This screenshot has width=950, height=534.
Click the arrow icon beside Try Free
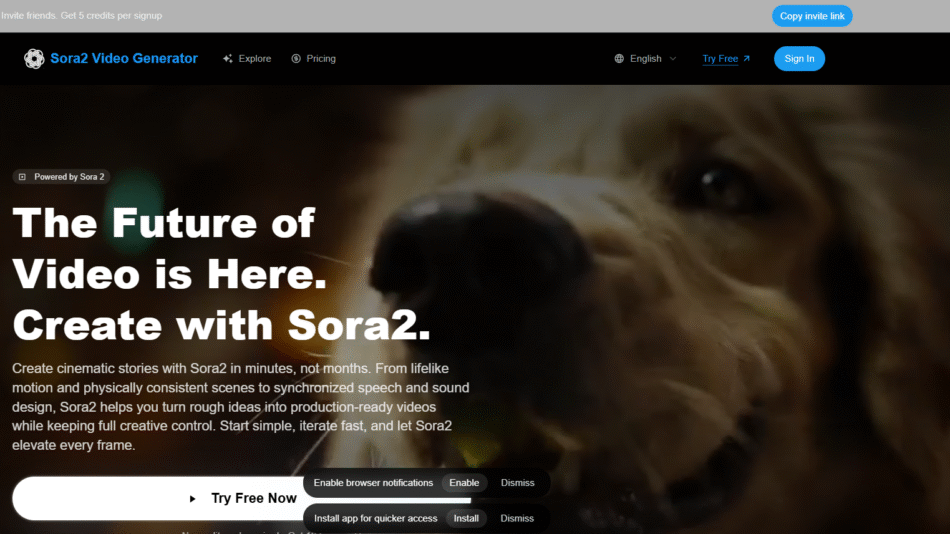pos(746,59)
